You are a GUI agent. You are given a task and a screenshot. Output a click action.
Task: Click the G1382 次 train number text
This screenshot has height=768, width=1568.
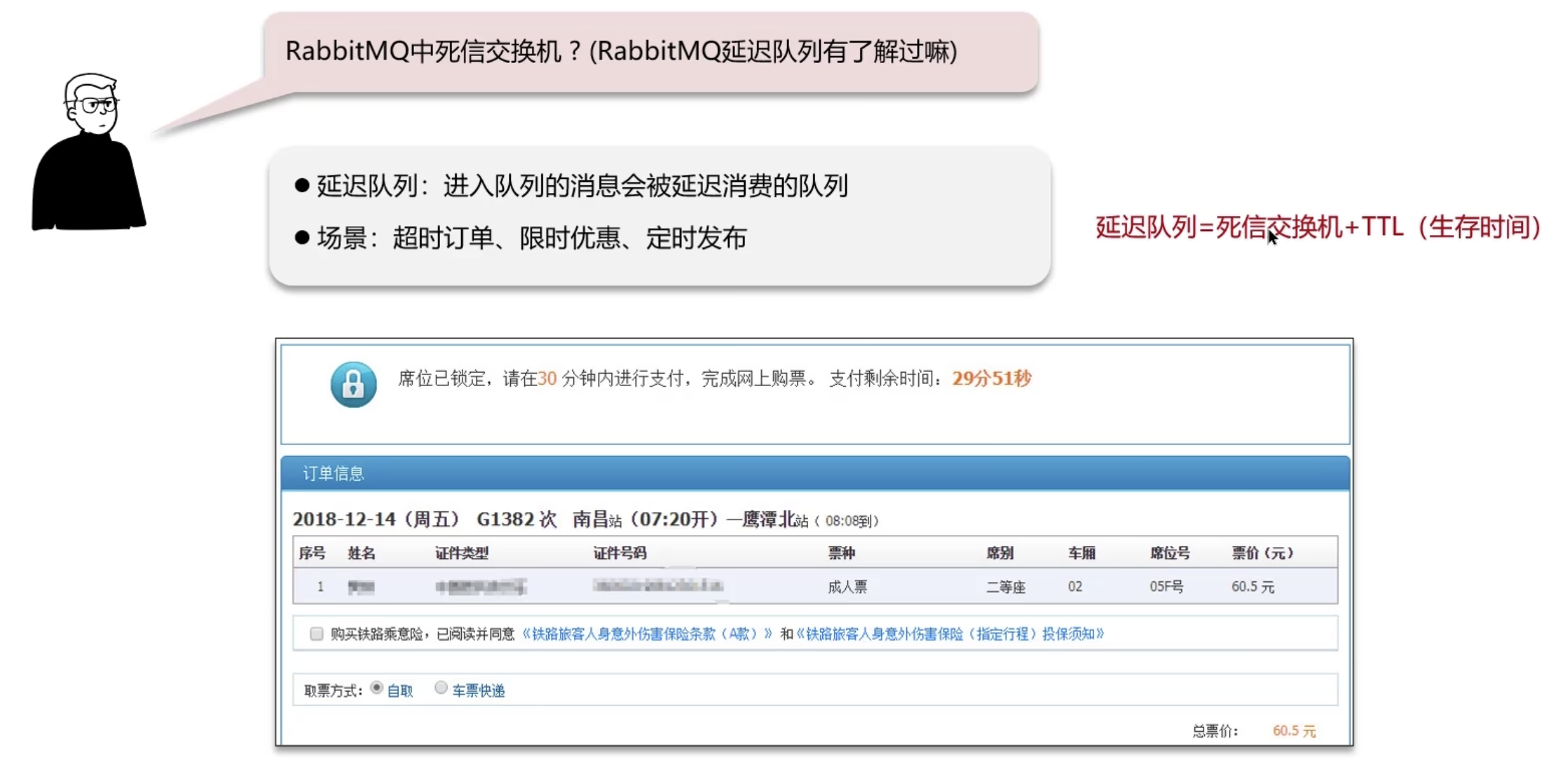point(516,519)
